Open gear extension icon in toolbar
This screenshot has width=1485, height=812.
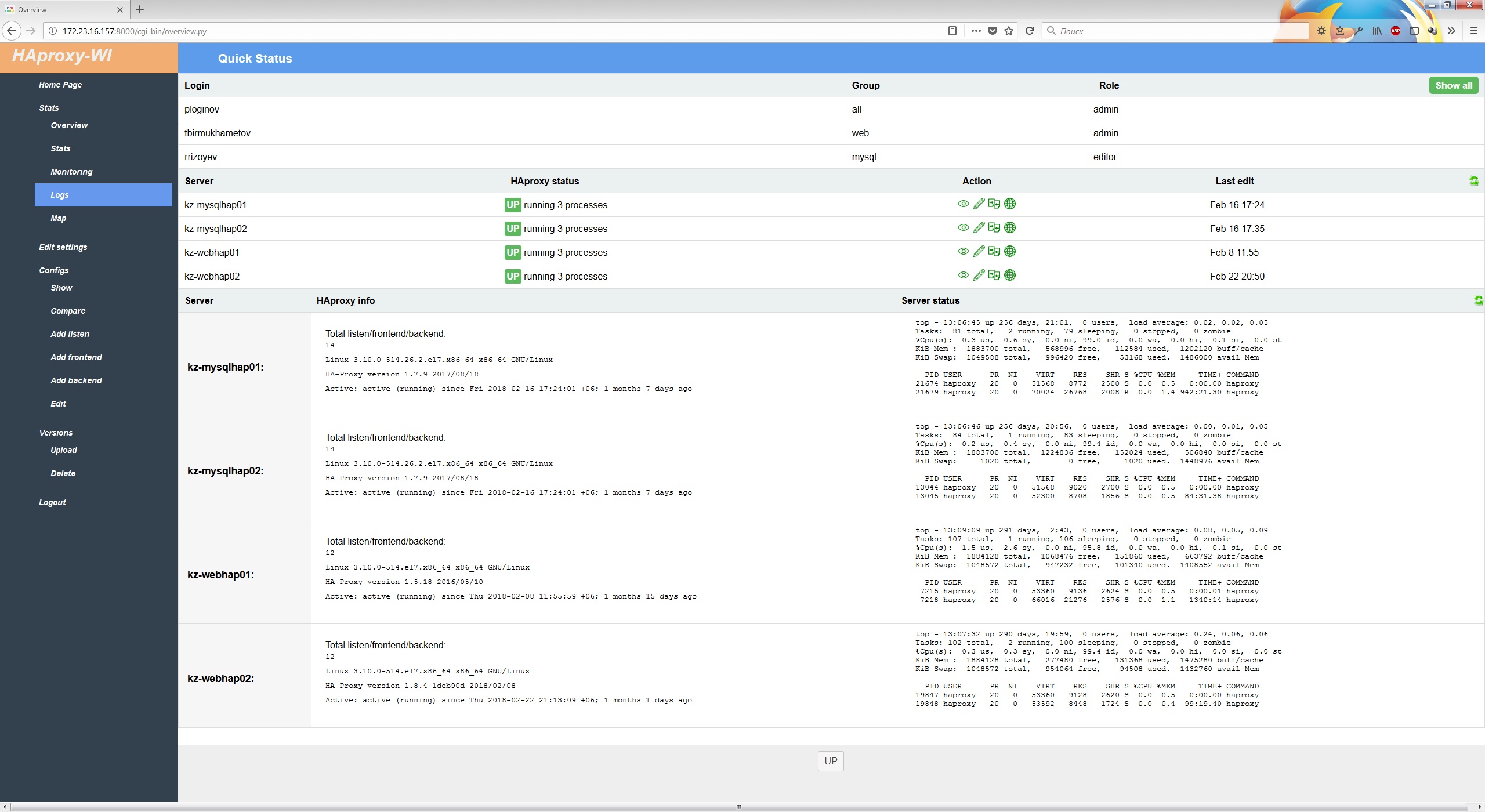pyautogui.click(x=1321, y=31)
